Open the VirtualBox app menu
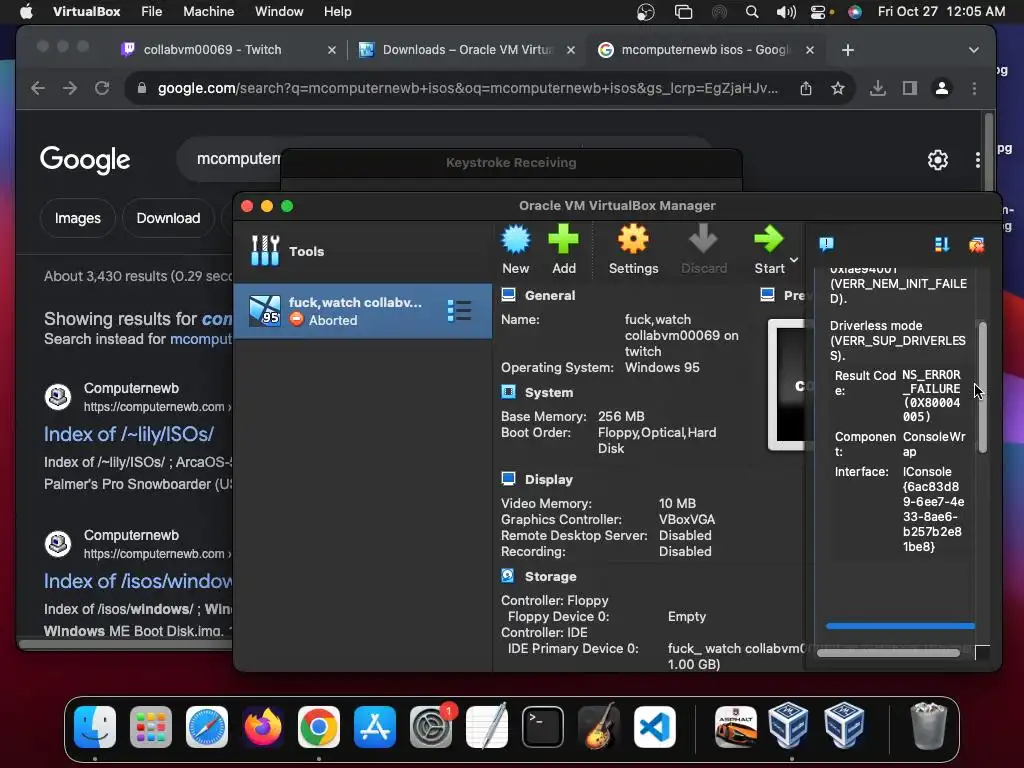The image size is (1024, 768). click(x=86, y=12)
